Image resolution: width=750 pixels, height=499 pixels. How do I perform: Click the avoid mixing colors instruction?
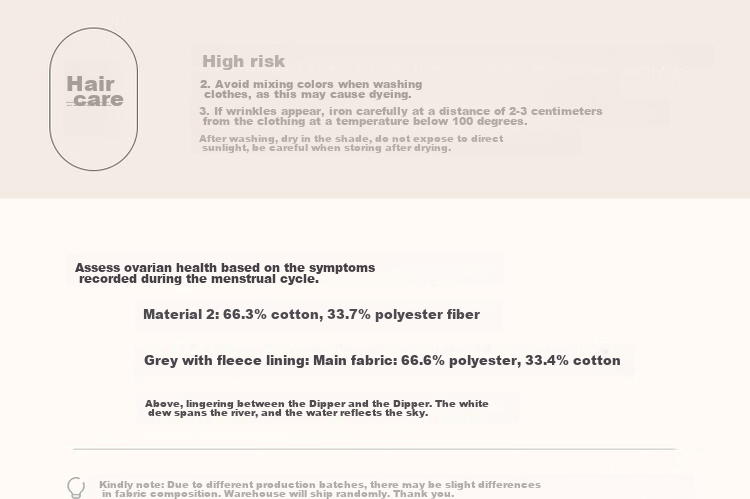coord(311,89)
